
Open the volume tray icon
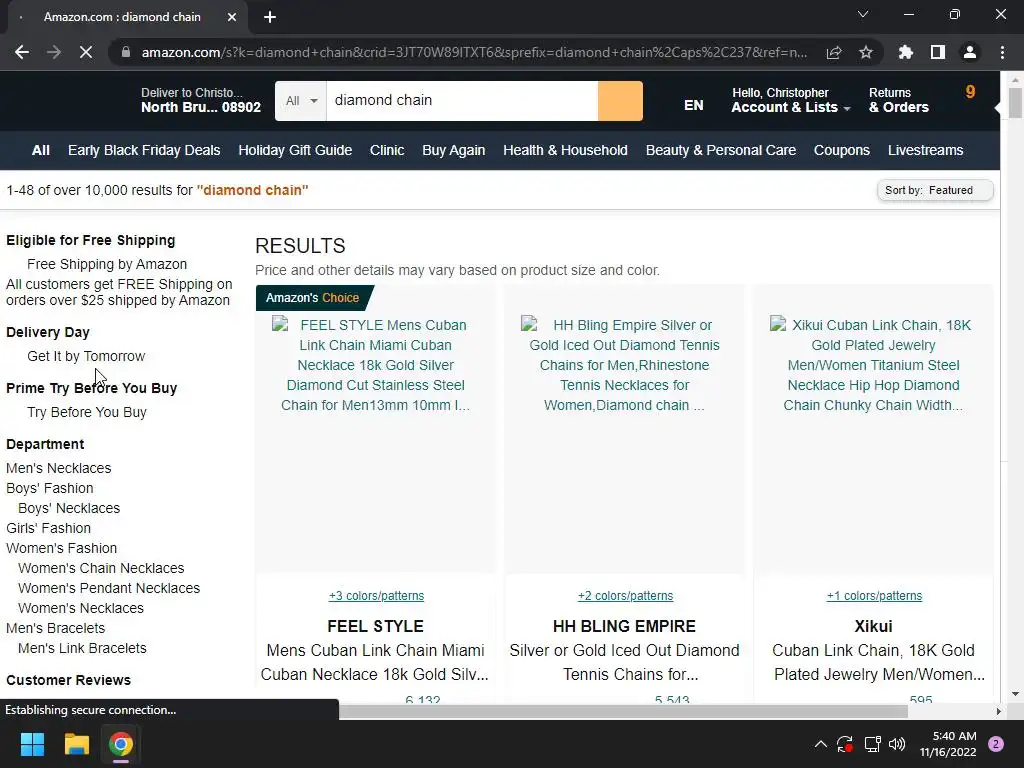coord(897,744)
